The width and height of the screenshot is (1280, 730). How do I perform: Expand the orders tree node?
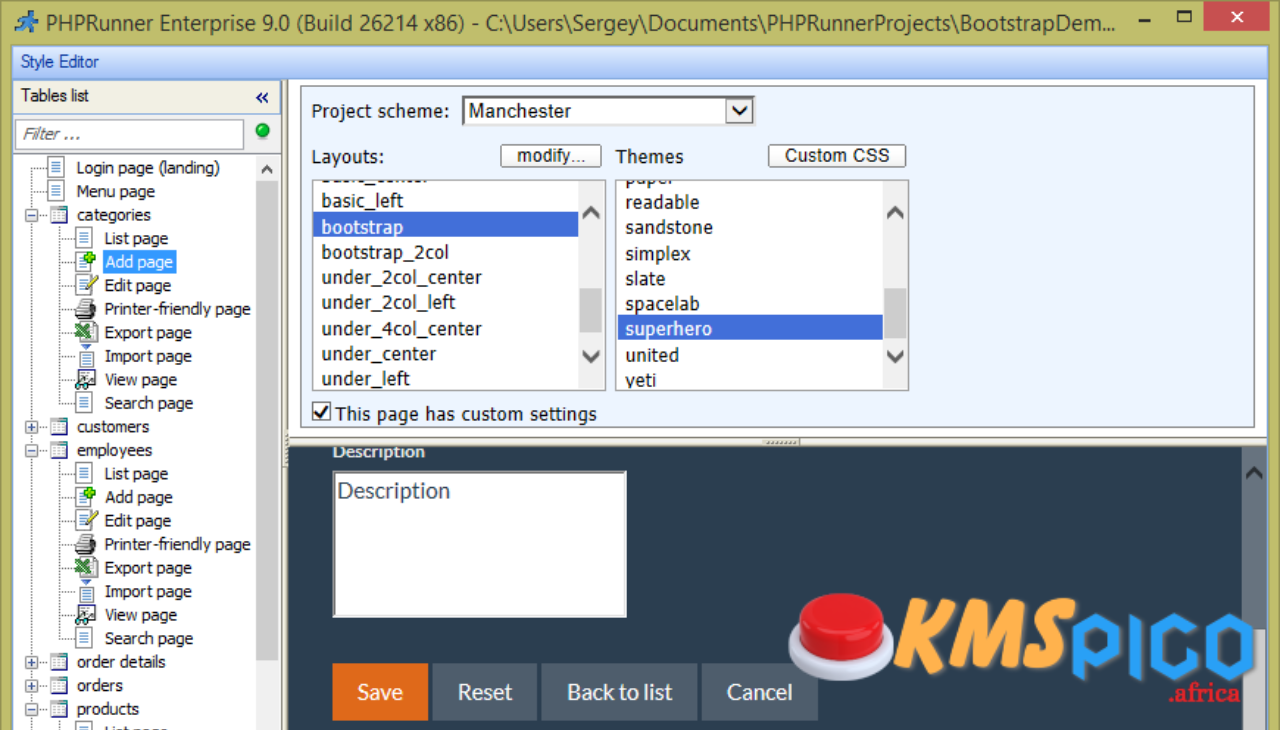32,686
